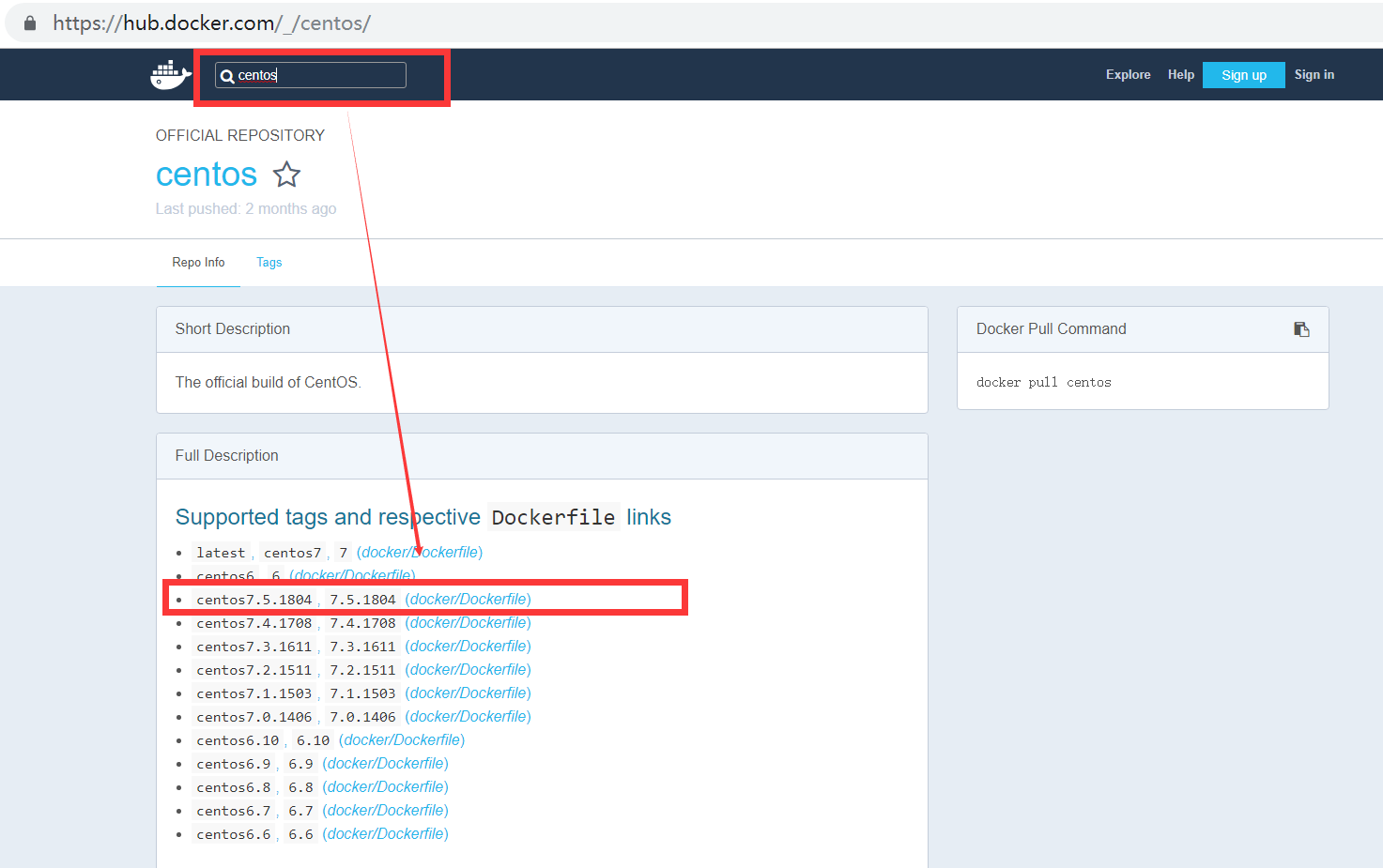Switch to the Tags tab
This screenshot has height=868, width=1383.
point(269,263)
